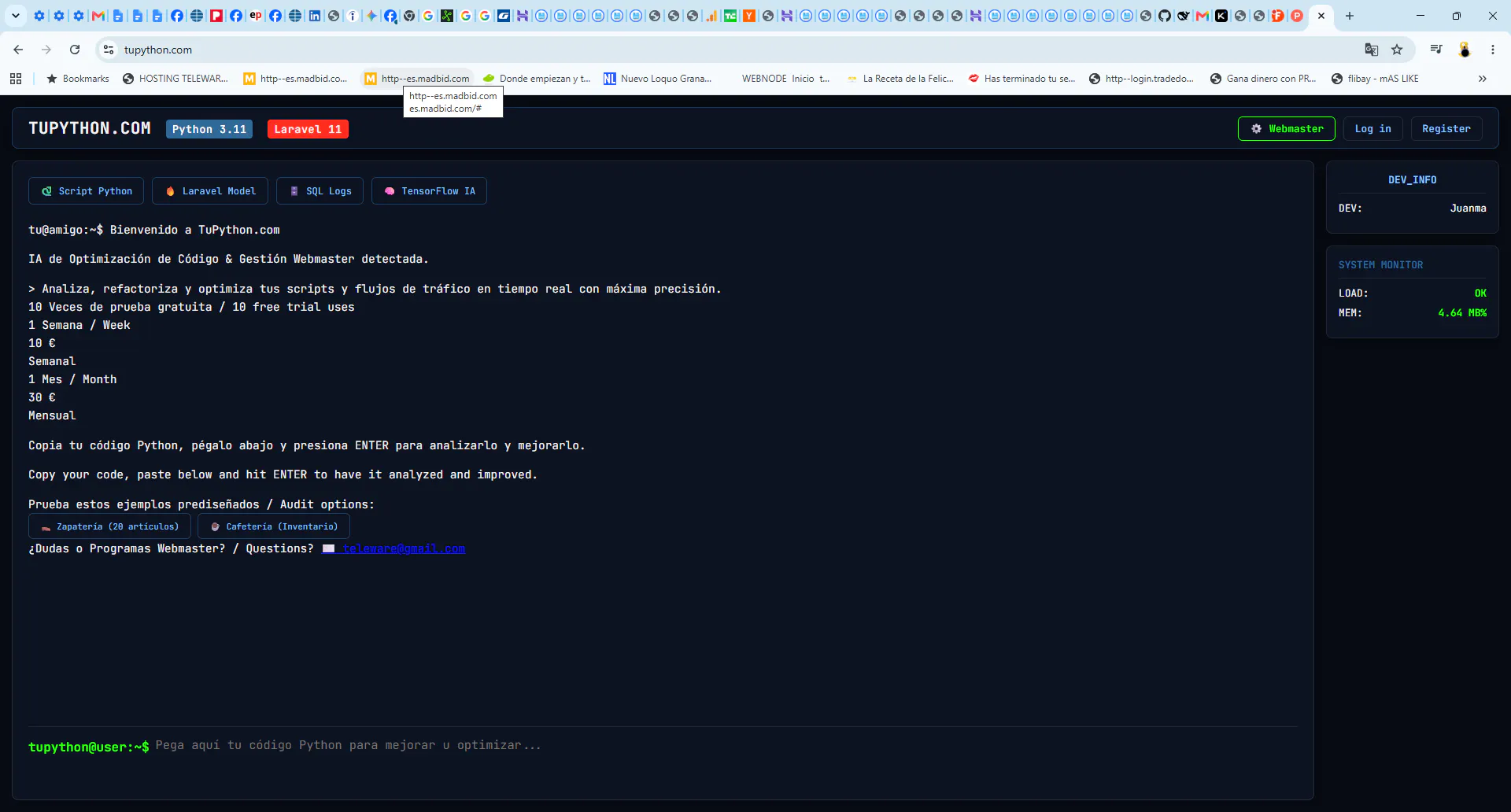This screenshot has height=812, width=1511.
Task: Select the SQL Logs tab
Action: 320,191
